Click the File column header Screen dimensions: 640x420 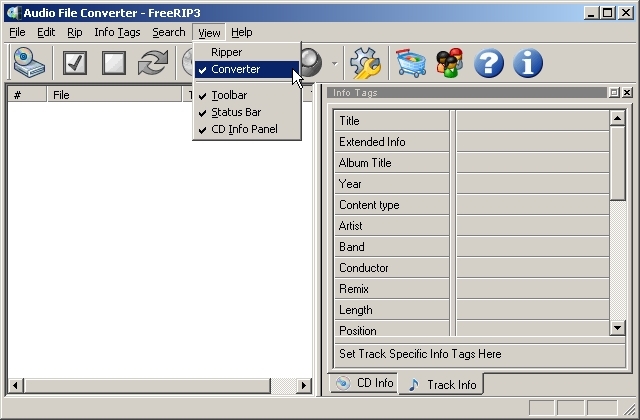pos(115,95)
